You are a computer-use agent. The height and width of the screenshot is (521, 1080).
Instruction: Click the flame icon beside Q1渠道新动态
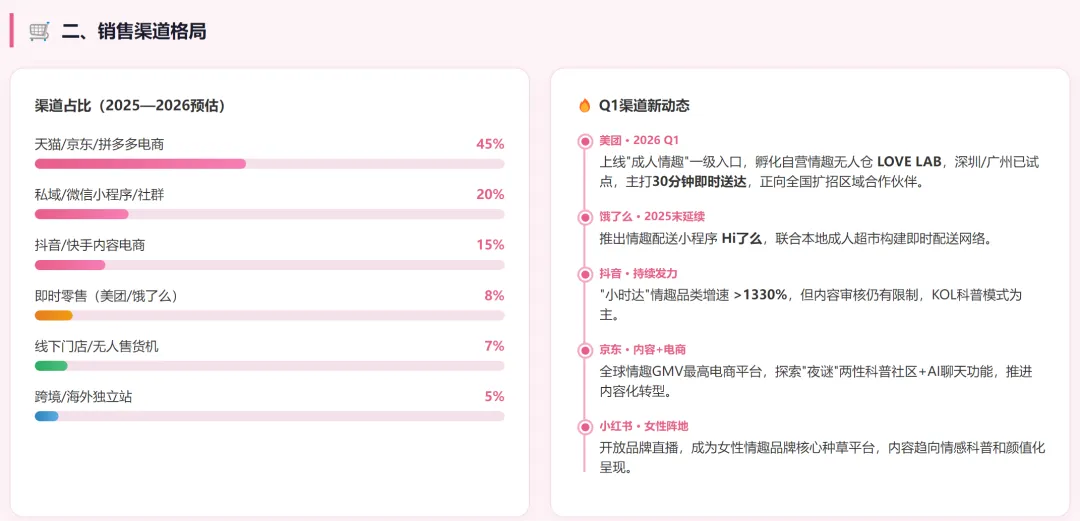click(x=585, y=105)
